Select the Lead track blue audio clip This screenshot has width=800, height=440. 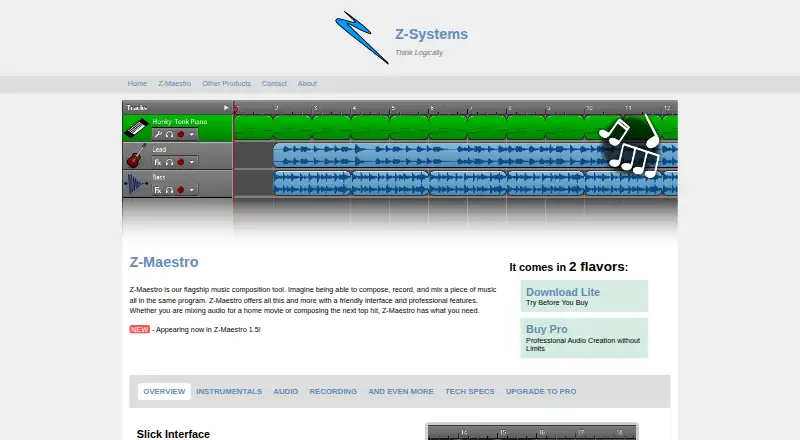(476, 155)
